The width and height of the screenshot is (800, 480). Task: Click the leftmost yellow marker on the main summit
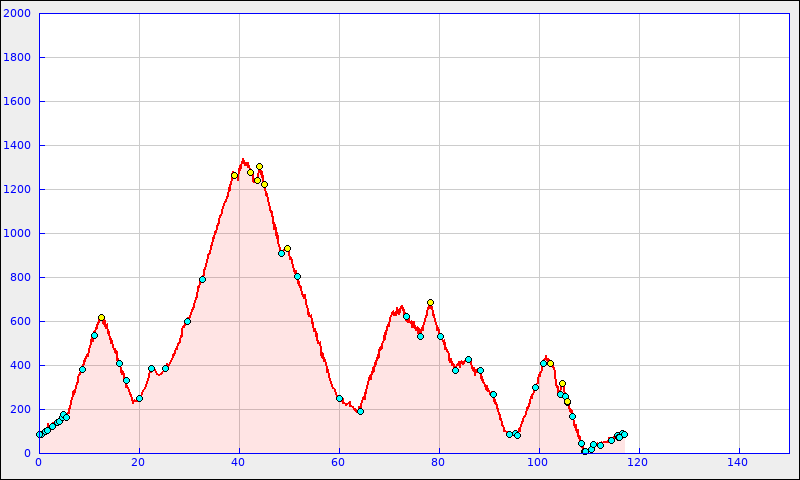coord(234,175)
